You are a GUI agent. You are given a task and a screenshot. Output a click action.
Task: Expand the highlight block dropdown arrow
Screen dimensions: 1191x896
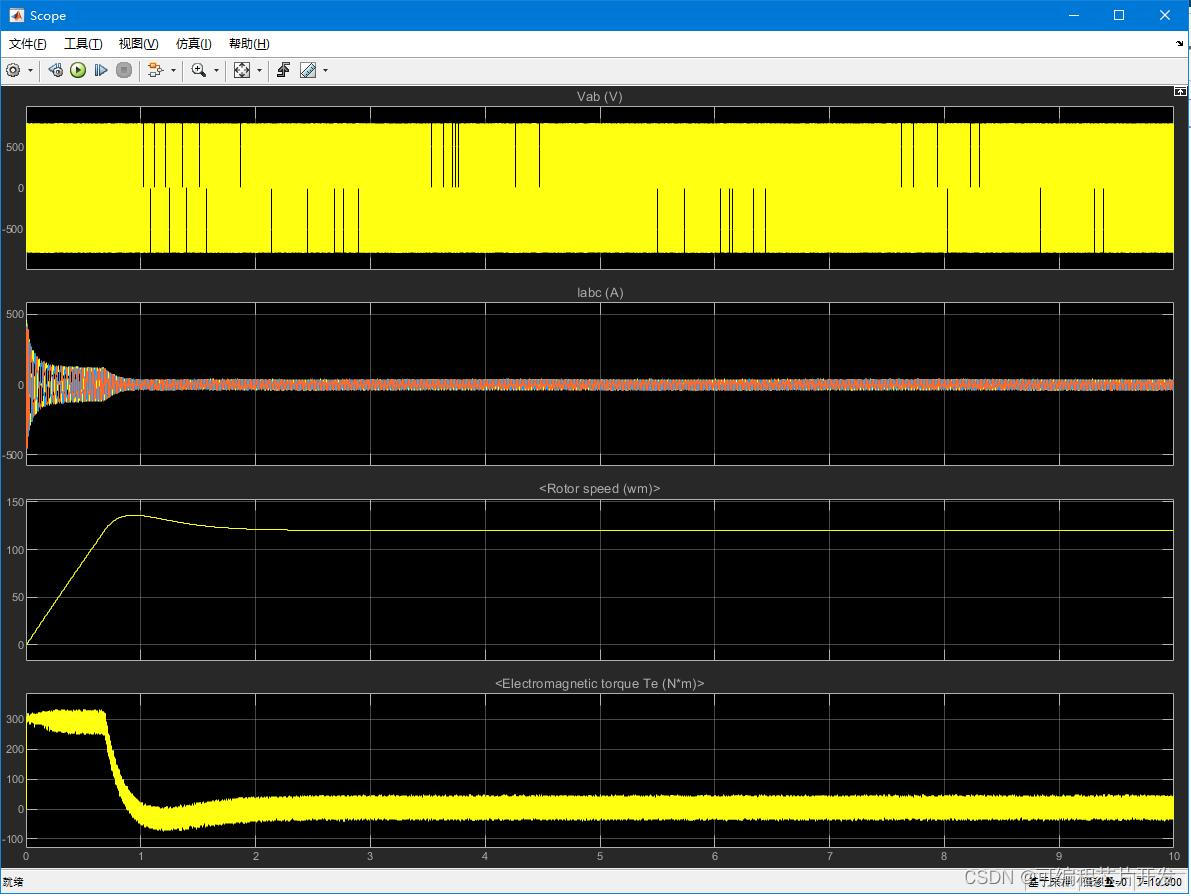click(x=173, y=71)
